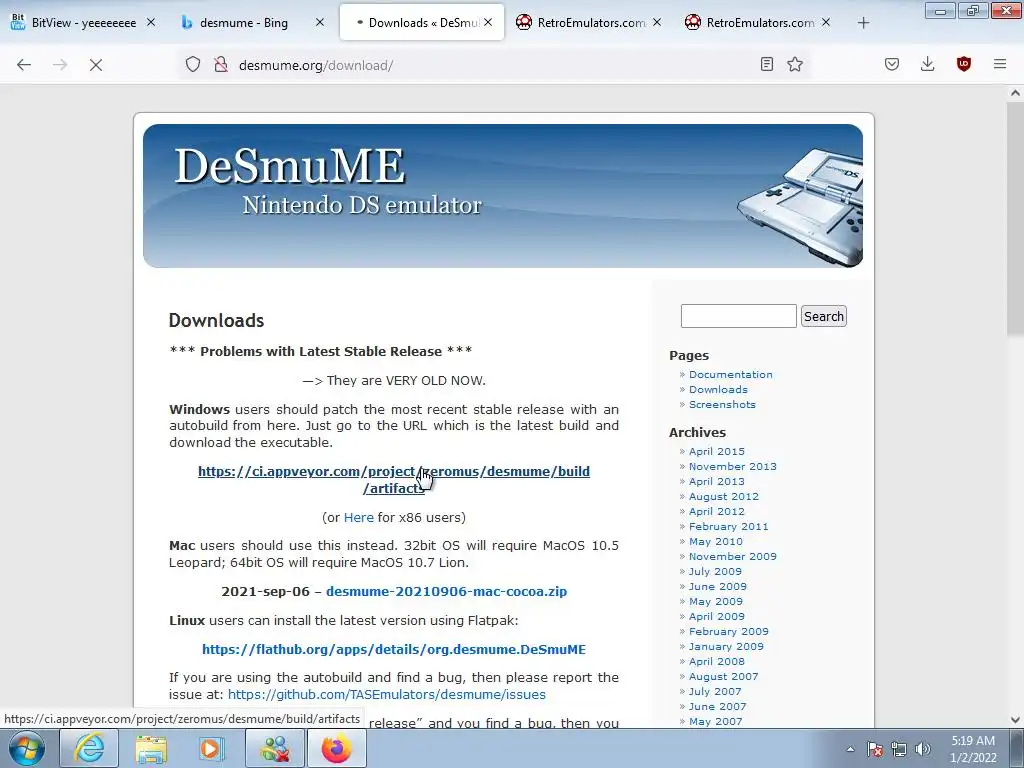The height and width of the screenshot is (768, 1024).
Task: Open a new tab with plus button
Action: click(863, 23)
